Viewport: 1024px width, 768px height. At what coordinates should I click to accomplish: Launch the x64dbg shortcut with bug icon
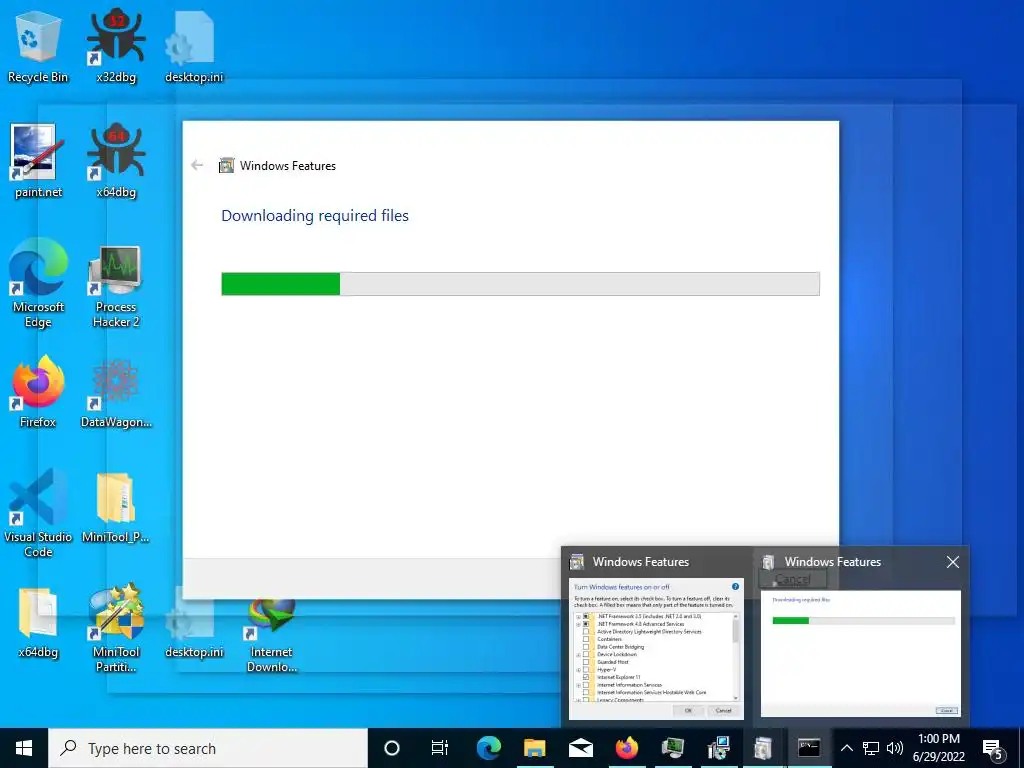click(x=116, y=162)
